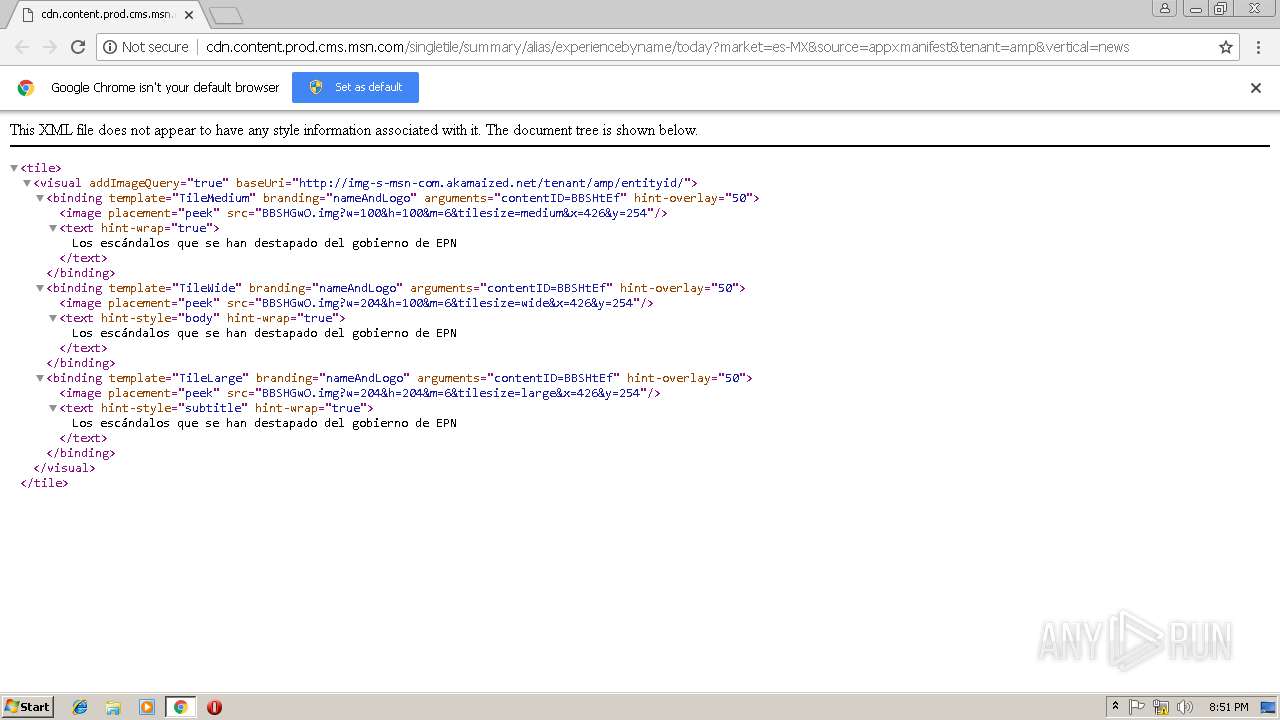The height and width of the screenshot is (720, 1280).
Task: Open the Chrome user profile button
Action: (1165, 8)
